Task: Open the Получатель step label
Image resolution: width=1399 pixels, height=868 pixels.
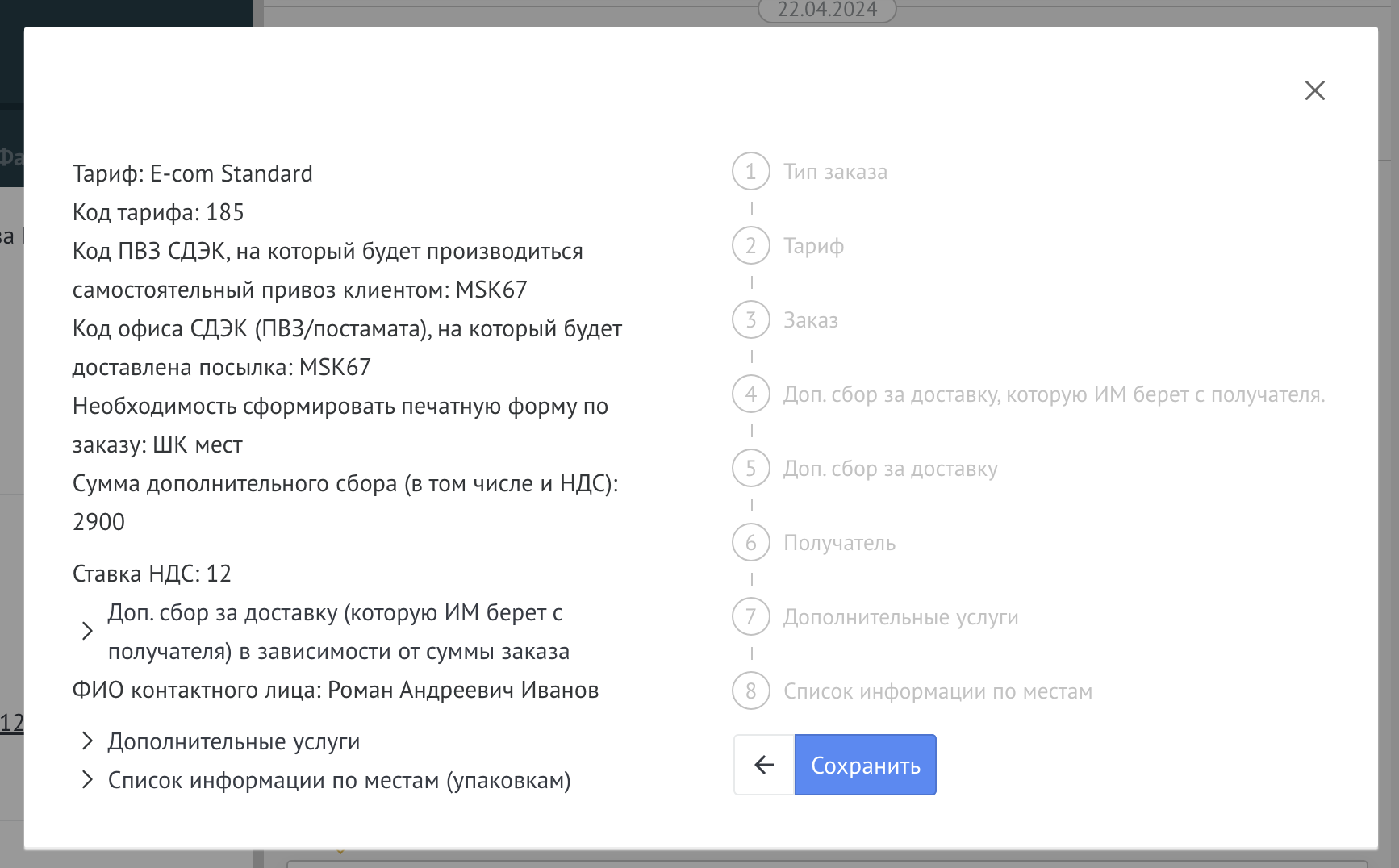Action: pos(839,543)
